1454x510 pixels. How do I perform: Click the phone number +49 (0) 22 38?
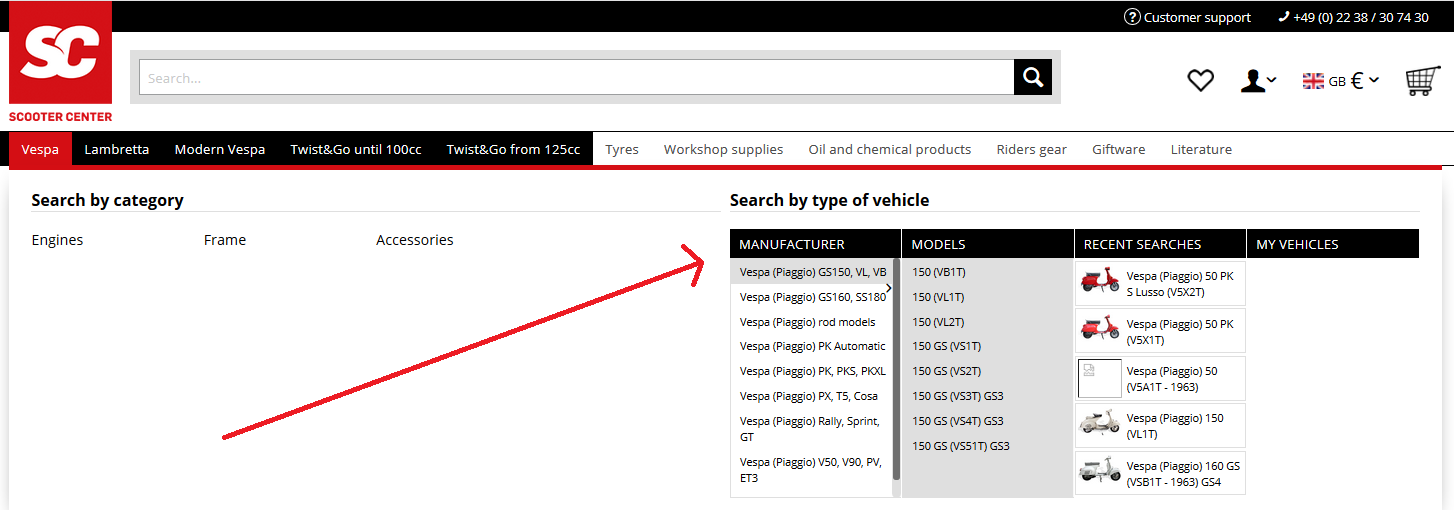[1354, 17]
